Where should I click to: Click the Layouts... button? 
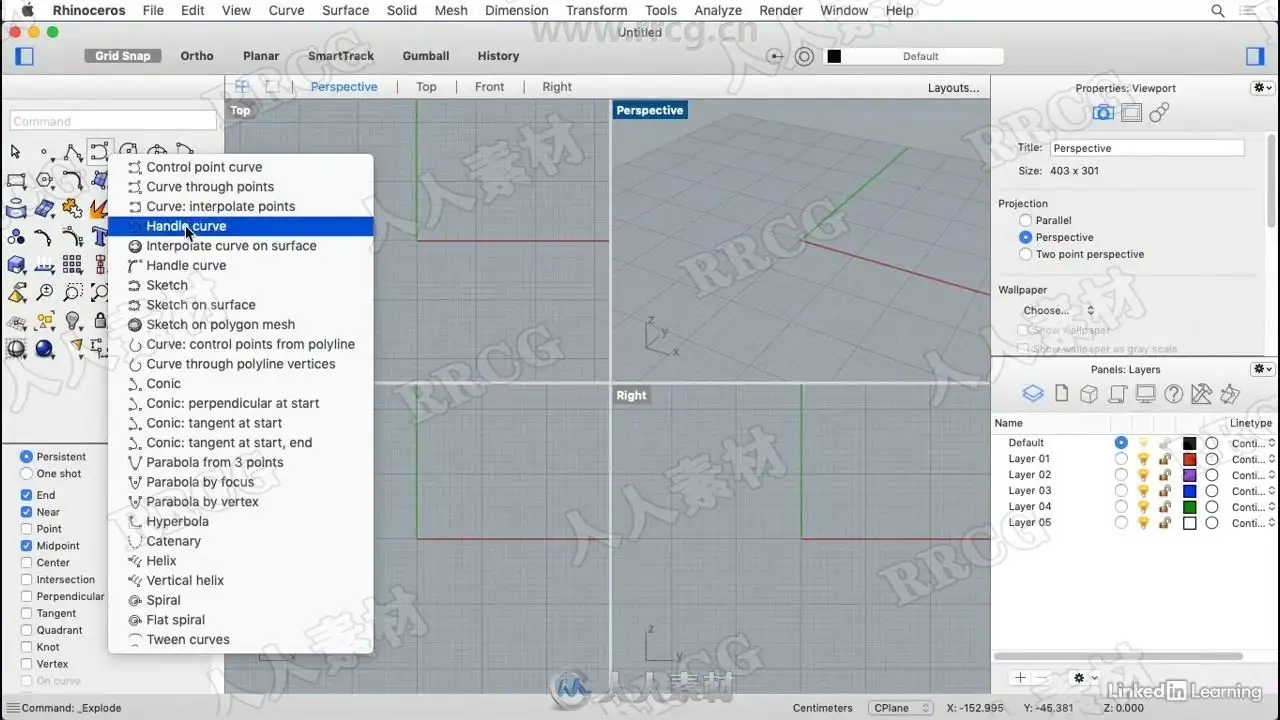coord(953,88)
